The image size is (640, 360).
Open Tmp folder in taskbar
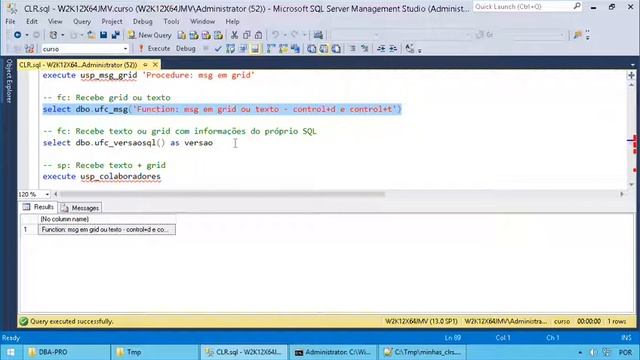154,352
